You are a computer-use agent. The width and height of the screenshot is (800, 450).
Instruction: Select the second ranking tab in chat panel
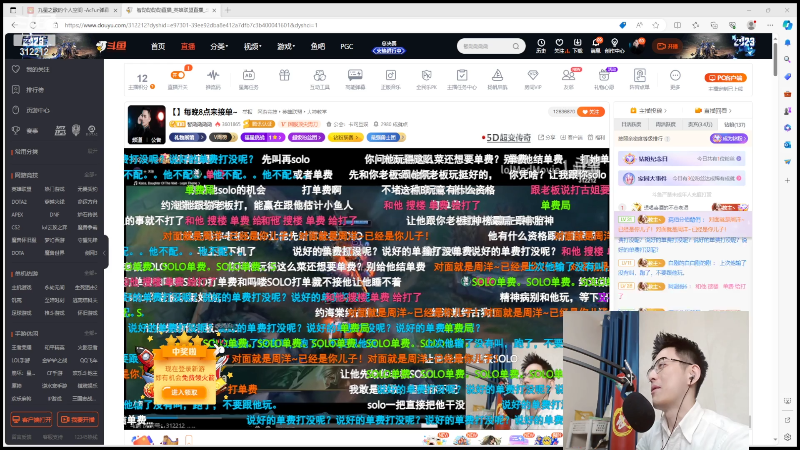click(665, 124)
